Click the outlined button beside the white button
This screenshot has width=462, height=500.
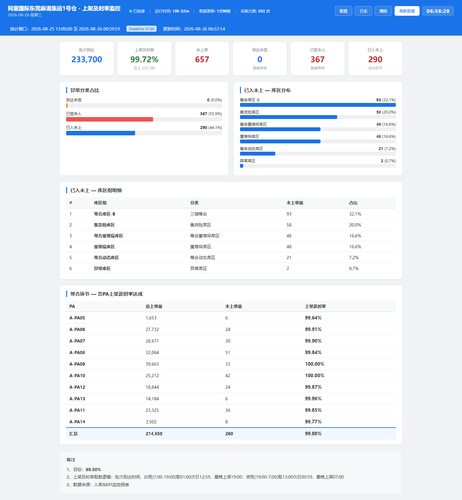point(383,11)
